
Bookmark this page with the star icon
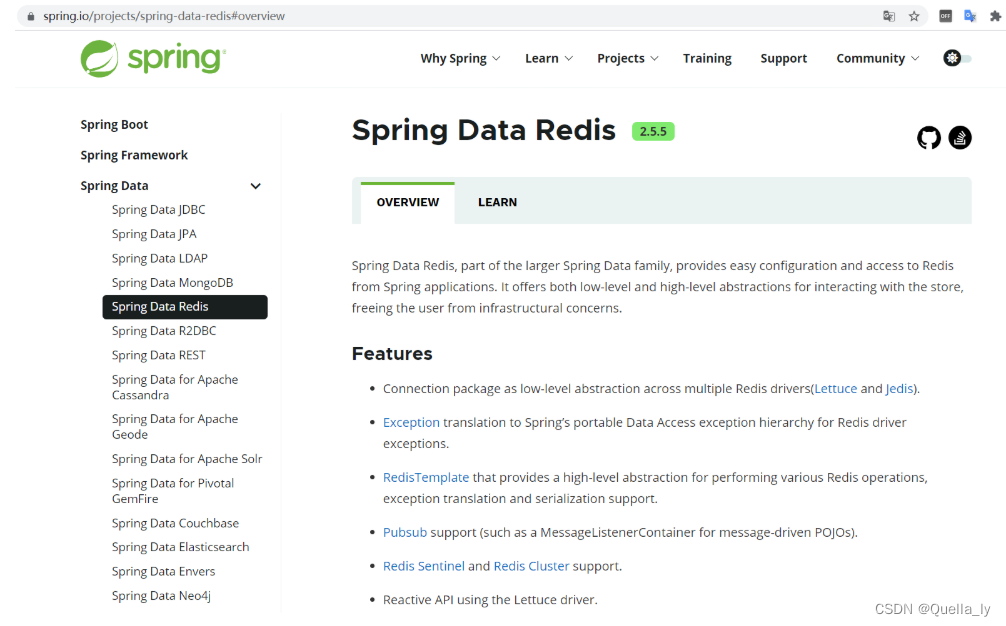[x=914, y=16]
